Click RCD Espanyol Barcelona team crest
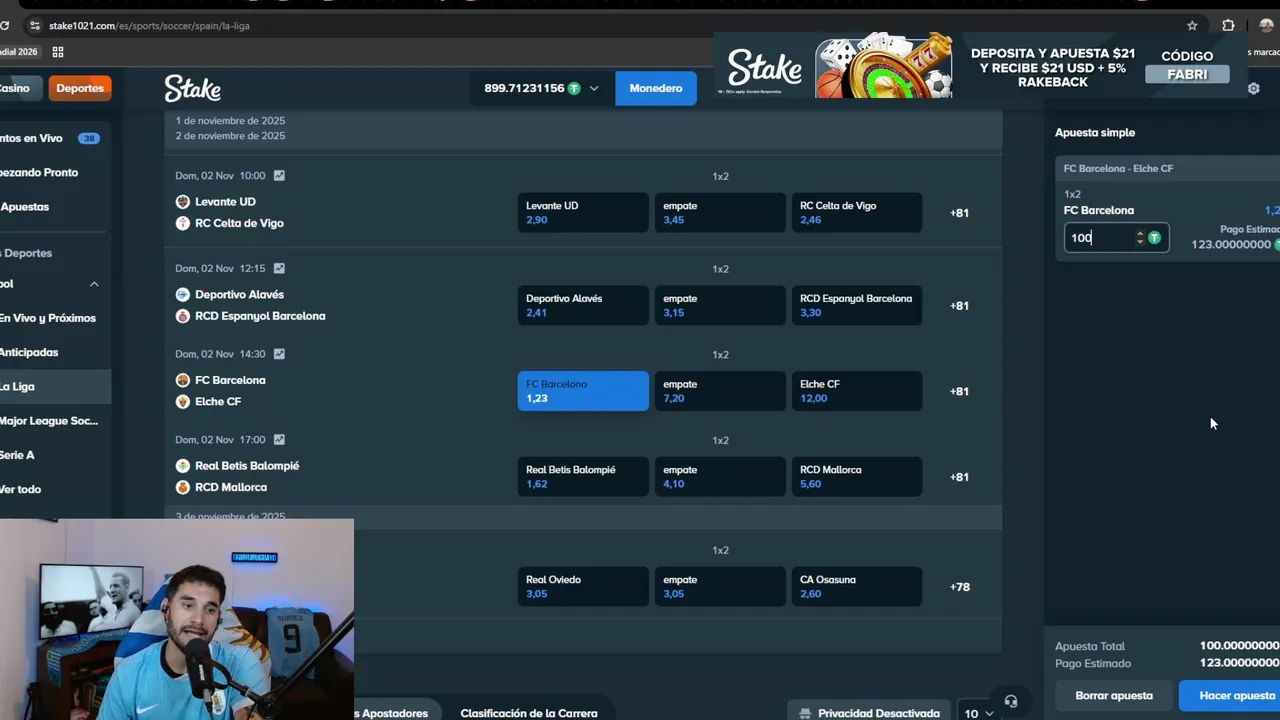Viewport: 1280px width, 720px height. pos(182,316)
